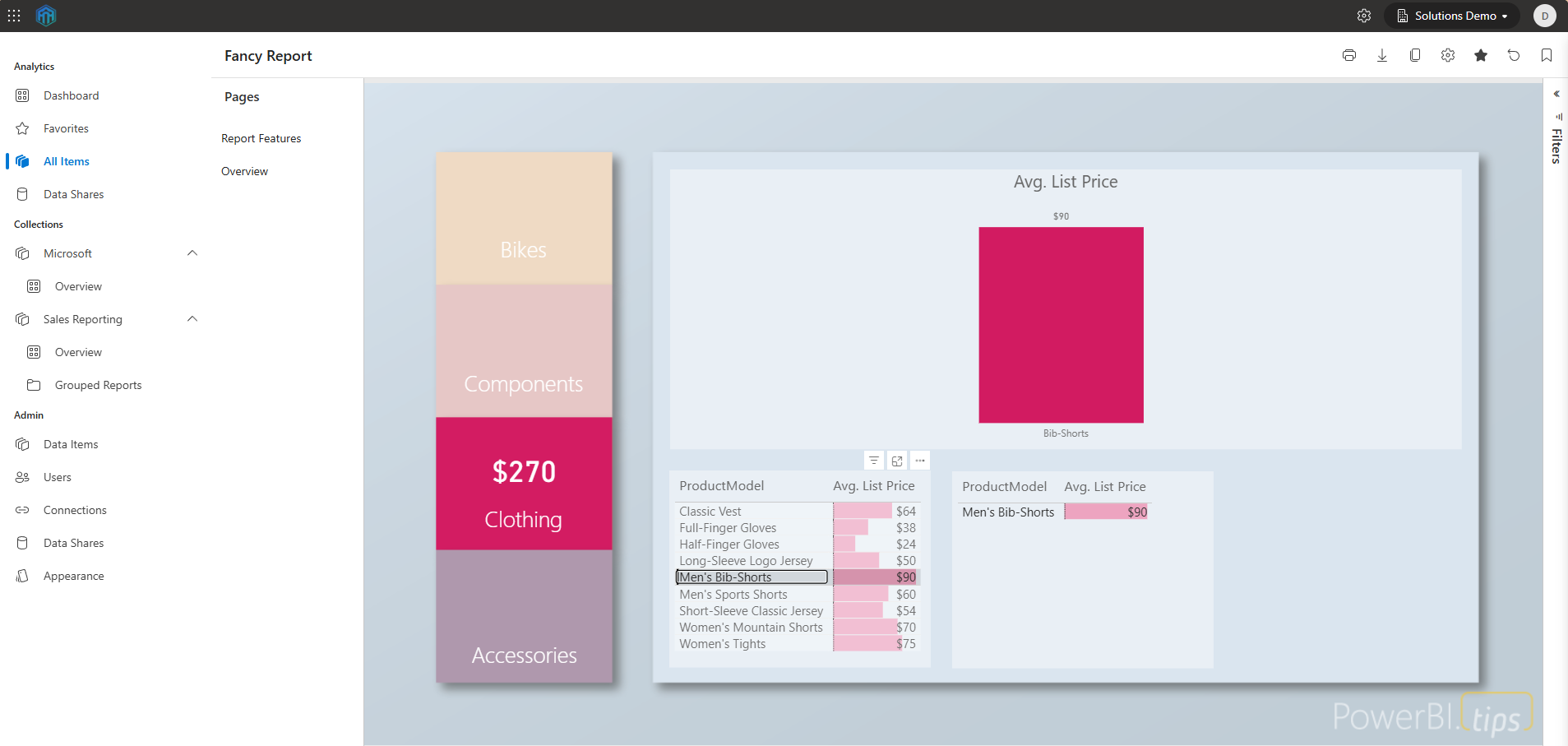The image size is (1568, 746).
Task: Open filters applied on the visual
Action: pyautogui.click(x=872, y=461)
